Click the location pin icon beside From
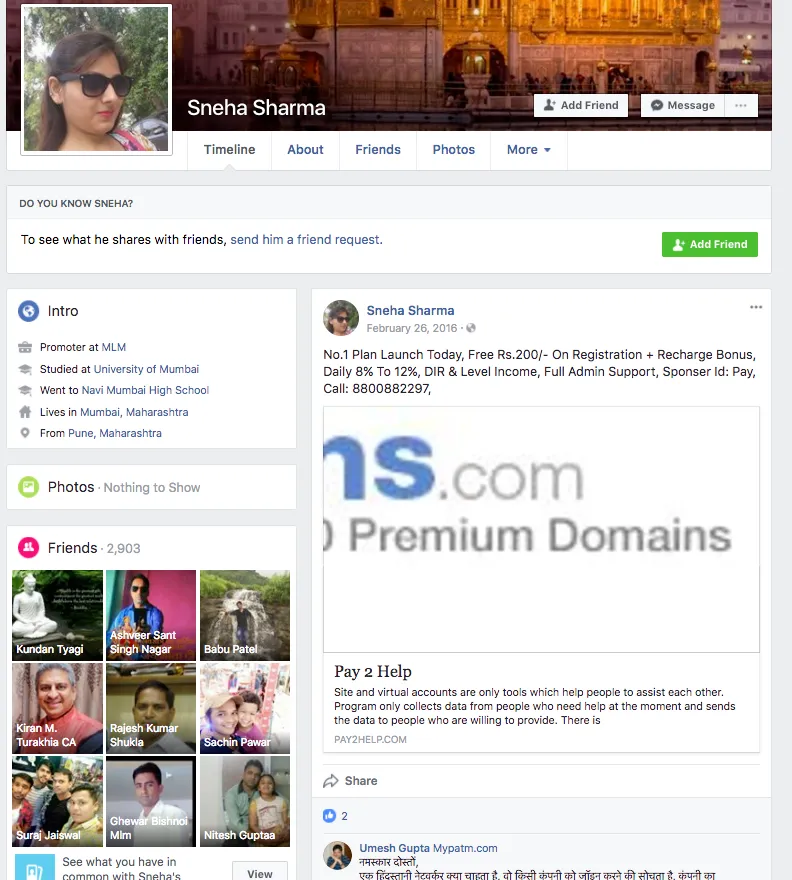The width and height of the screenshot is (792, 880). (25, 433)
